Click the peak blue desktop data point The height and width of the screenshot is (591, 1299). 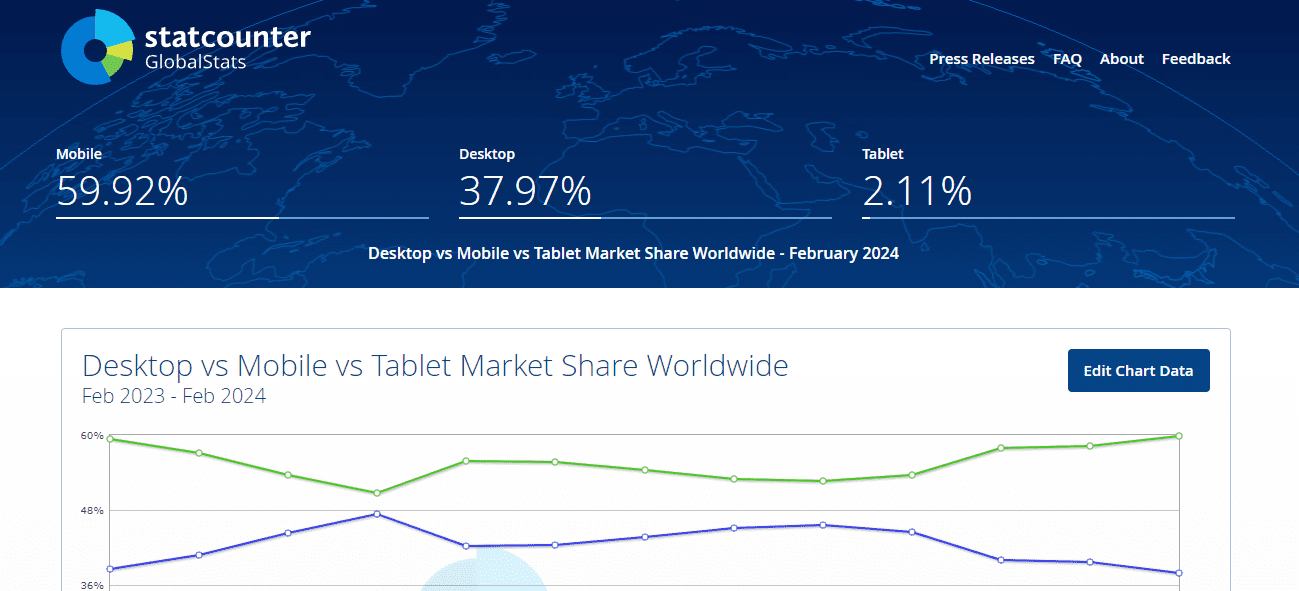[x=377, y=514]
